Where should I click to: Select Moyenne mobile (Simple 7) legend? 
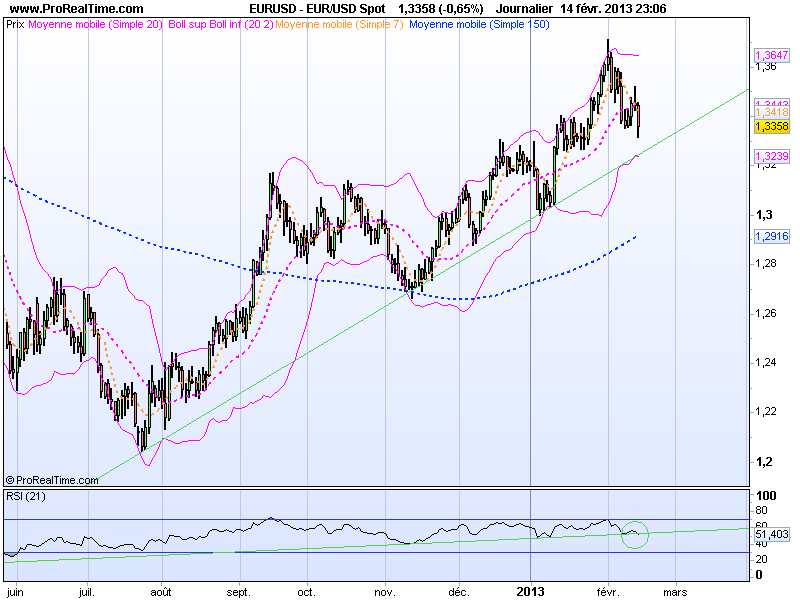click(x=339, y=24)
